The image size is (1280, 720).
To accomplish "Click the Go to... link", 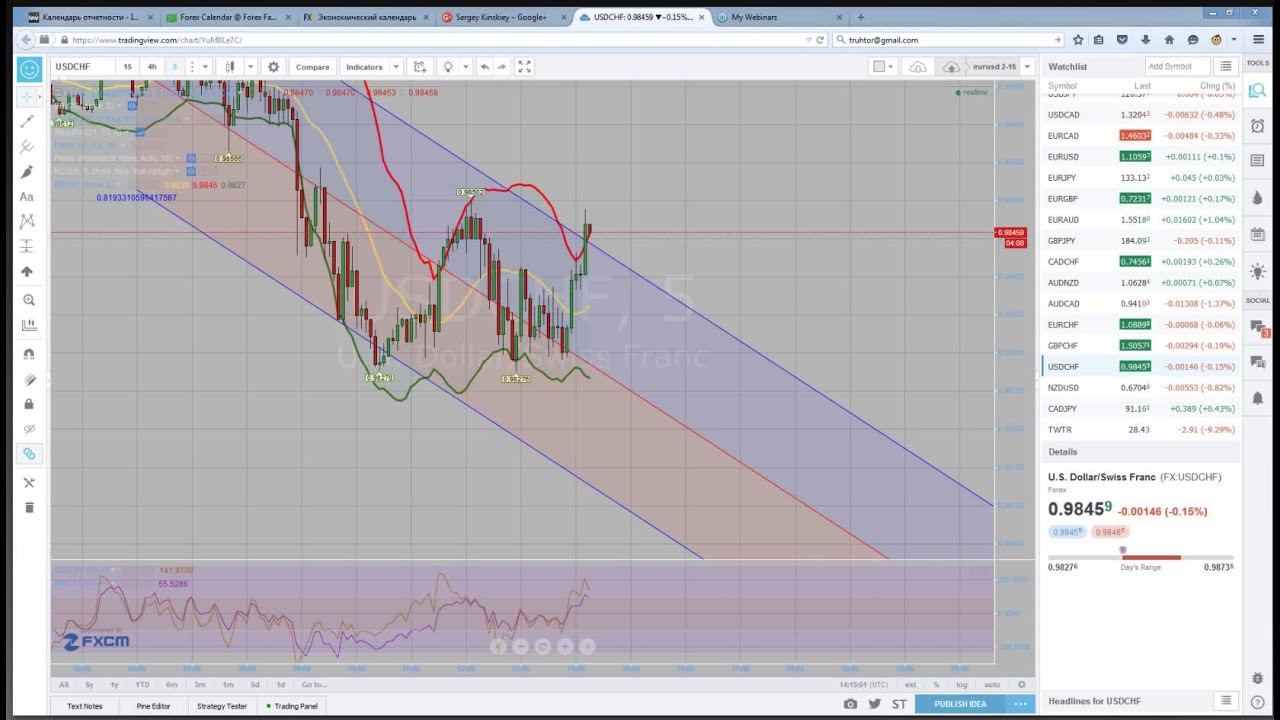I will (x=314, y=684).
